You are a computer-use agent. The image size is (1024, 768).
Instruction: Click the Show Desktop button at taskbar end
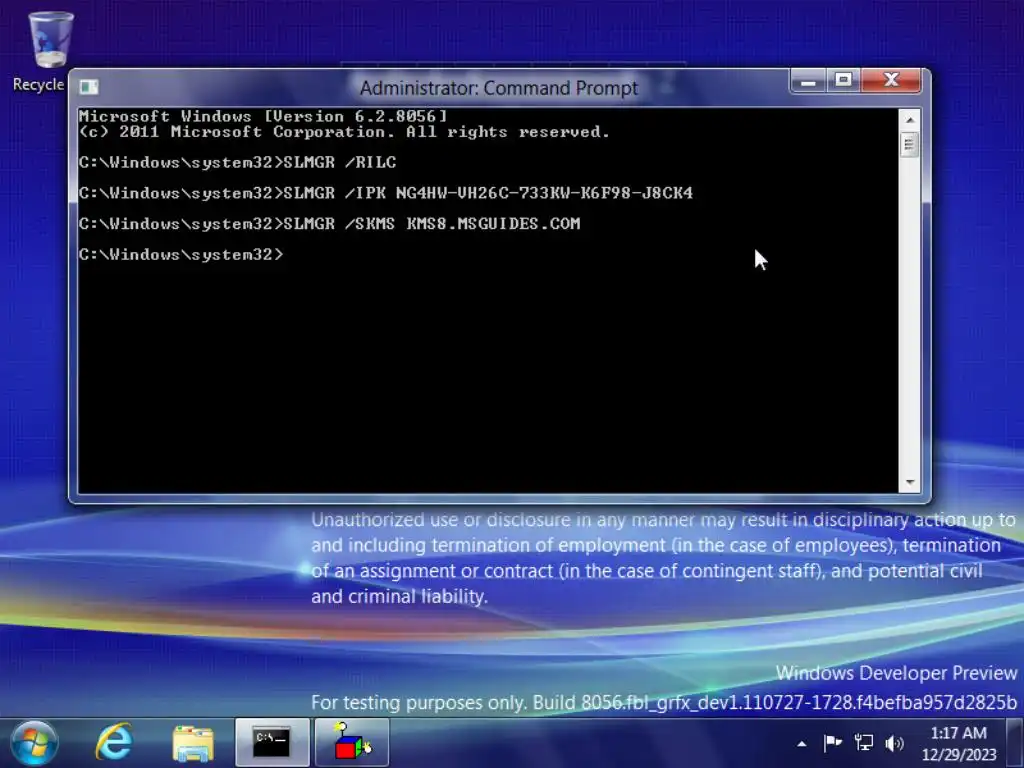coord(1015,743)
